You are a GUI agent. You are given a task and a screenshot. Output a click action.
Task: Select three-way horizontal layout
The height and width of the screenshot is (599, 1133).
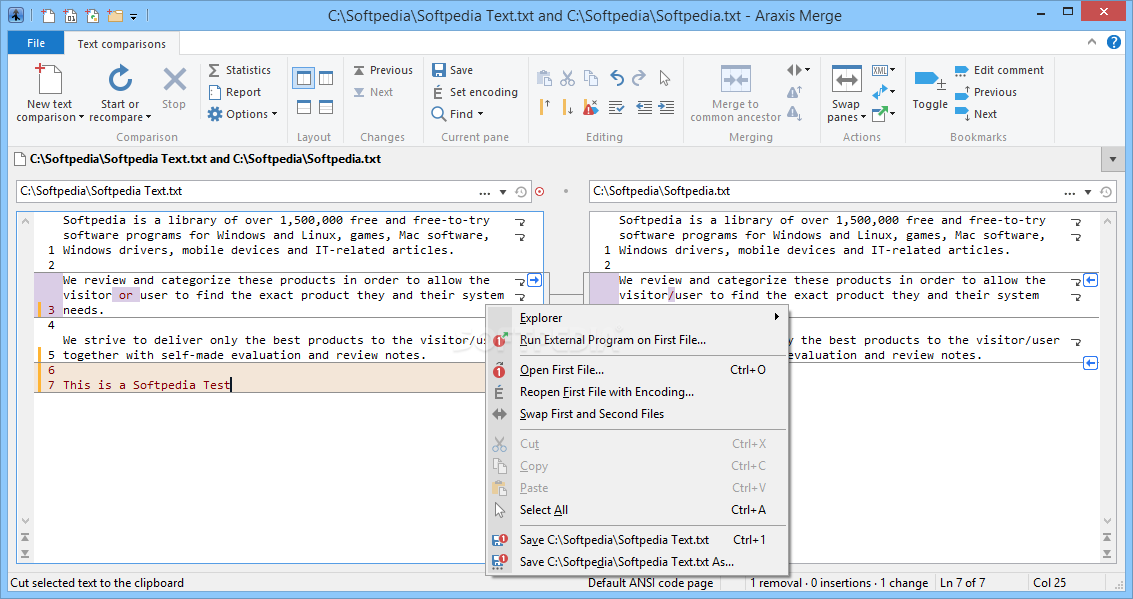[326, 107]
